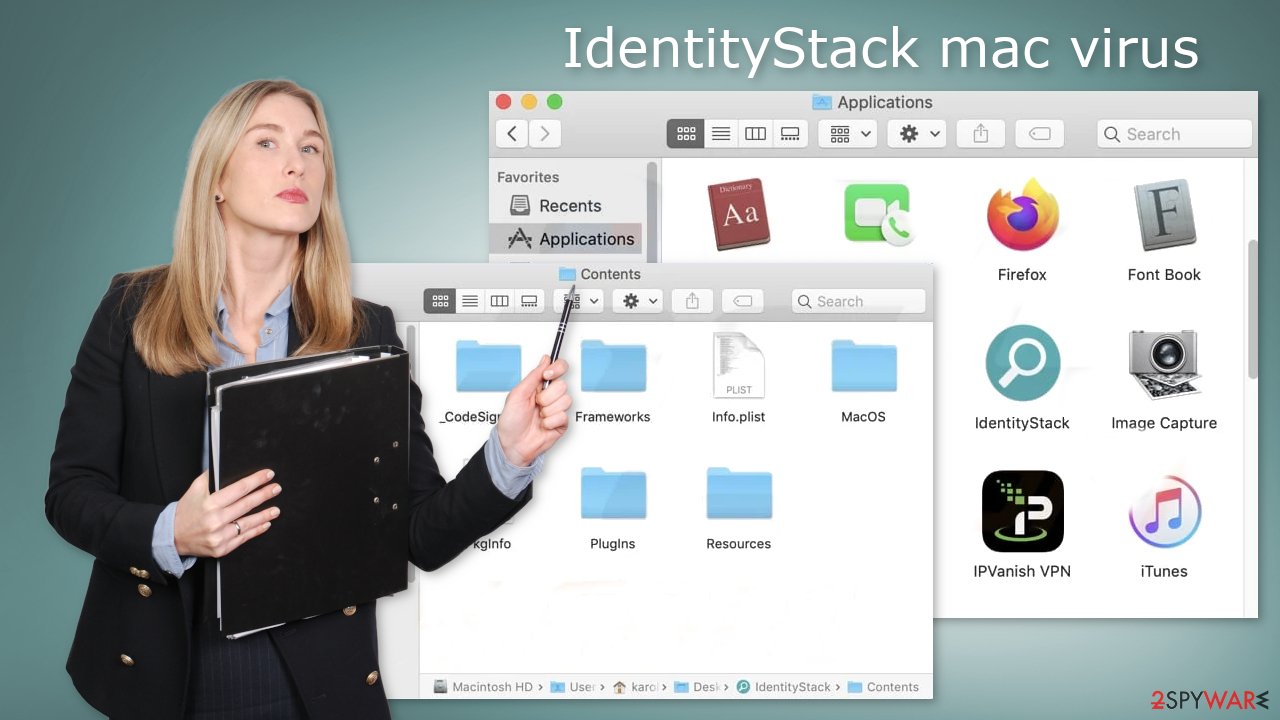Open item grouping dropdown in Contents window

580,301
